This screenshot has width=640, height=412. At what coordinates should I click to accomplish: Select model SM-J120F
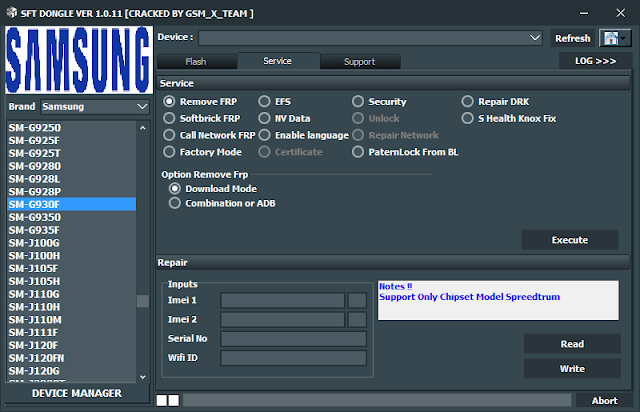(x=71, y=345)
